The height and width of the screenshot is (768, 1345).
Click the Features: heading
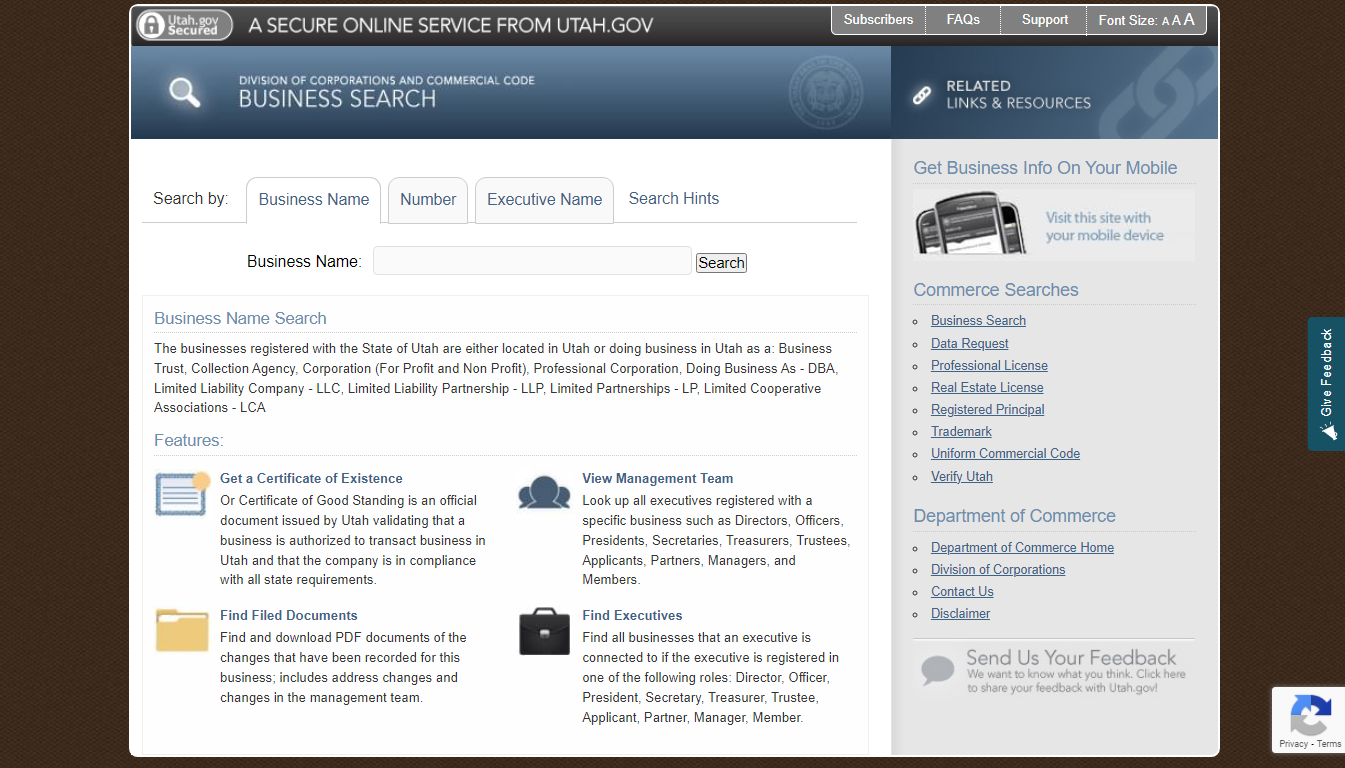coord(189,440)
